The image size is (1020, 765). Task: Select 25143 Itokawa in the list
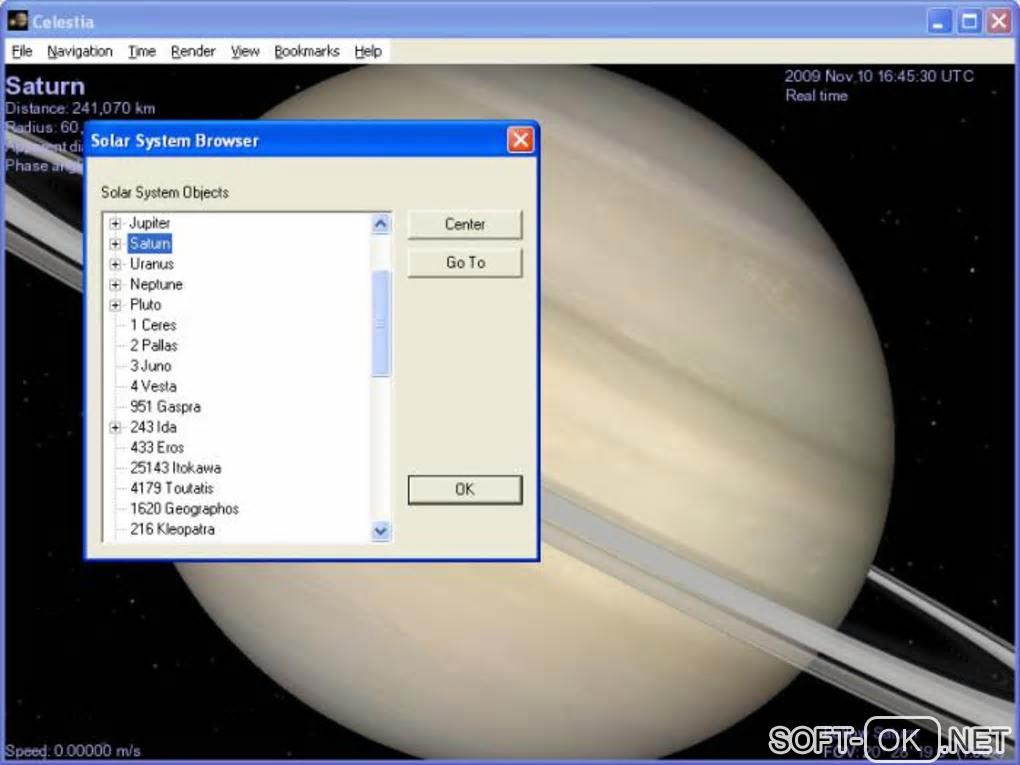pyautogui.click(x=176, y=468)
